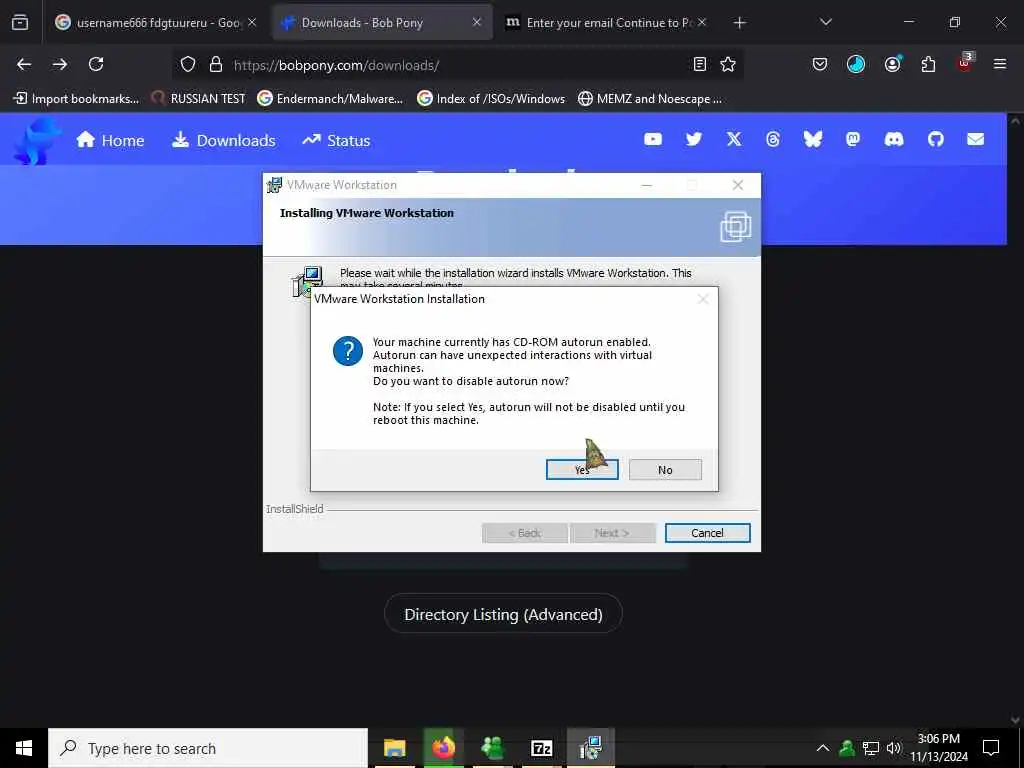Click the Import bookmarks toolbar item
1024x768 pixels.
76,99
